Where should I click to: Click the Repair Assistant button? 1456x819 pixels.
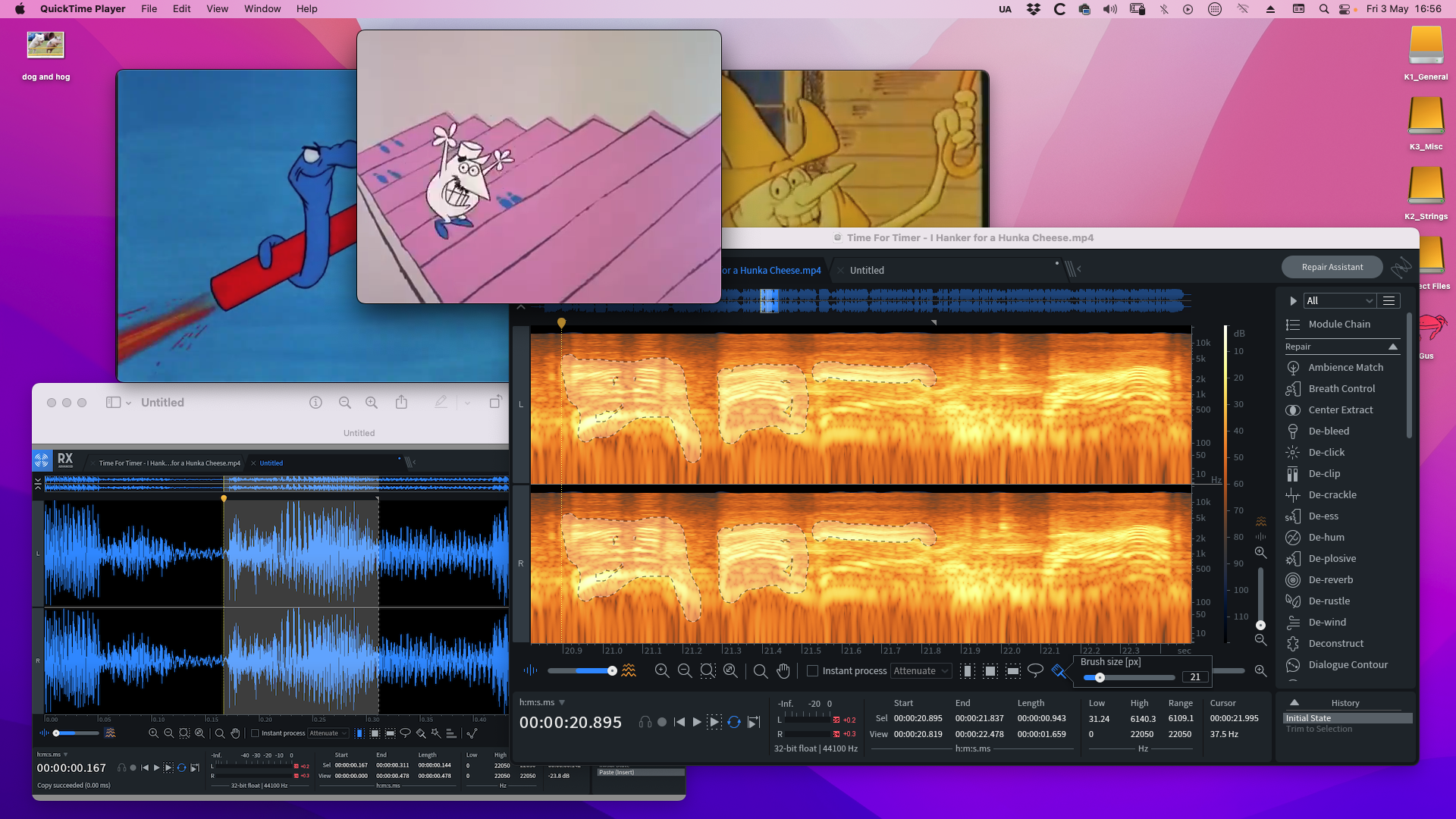click(1332, 267)
